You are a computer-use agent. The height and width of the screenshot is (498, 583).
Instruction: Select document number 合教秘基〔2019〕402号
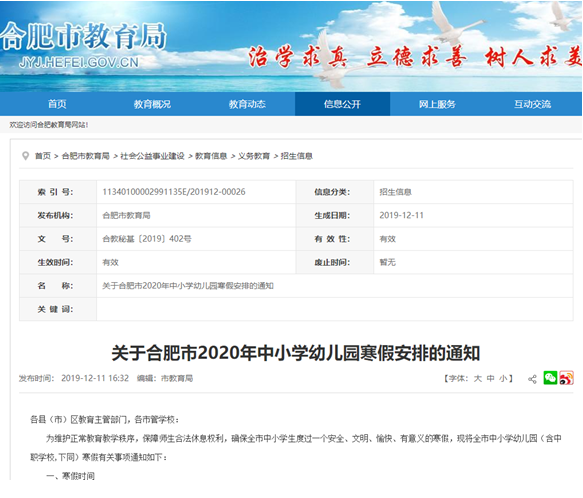click(147, 239)
